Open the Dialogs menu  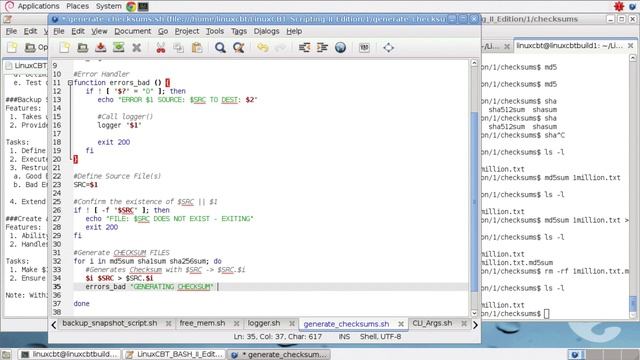tap(266, 31)
